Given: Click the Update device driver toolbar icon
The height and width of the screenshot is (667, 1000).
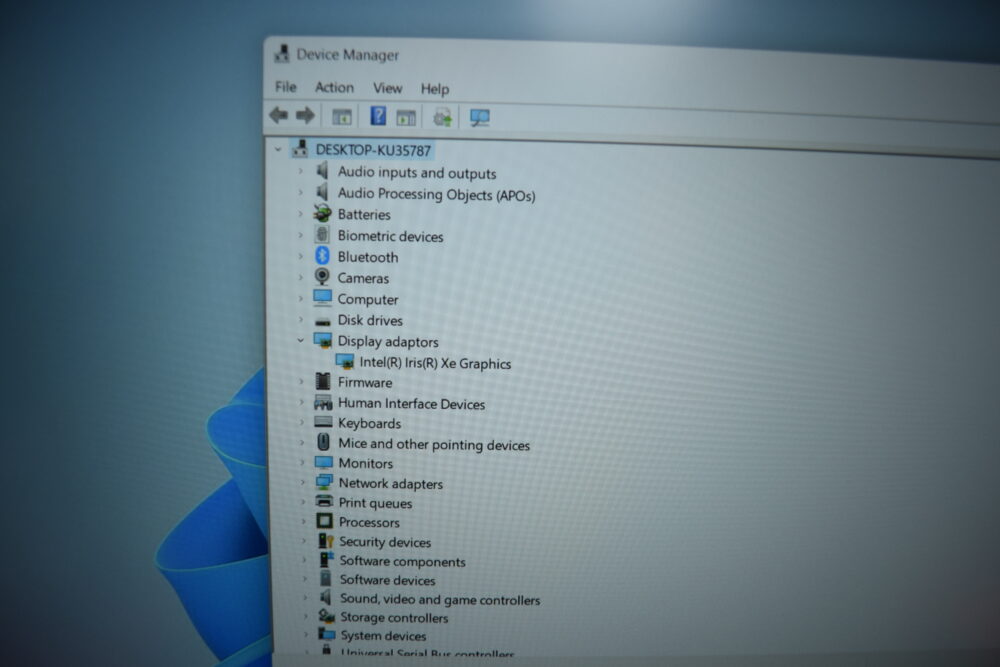Looking at the screenshot, I should click(x=442, y=117).
